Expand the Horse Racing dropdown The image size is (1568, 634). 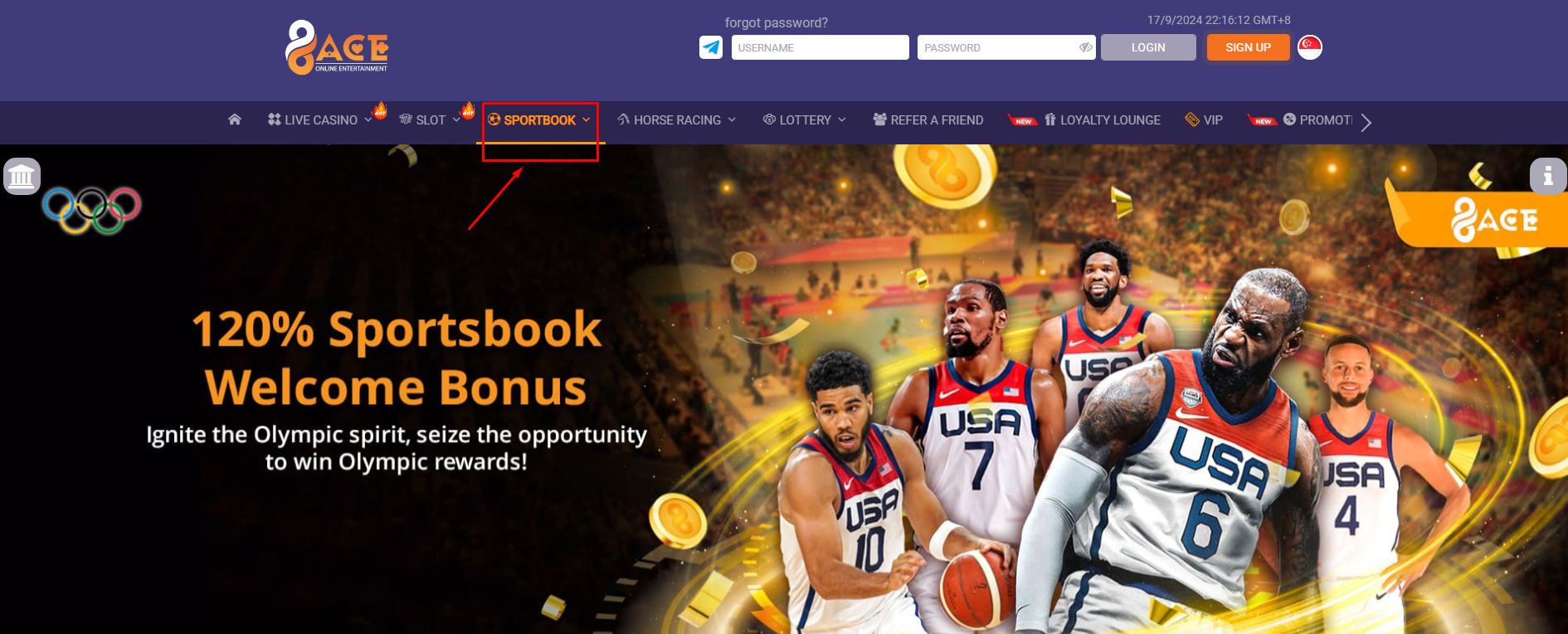pyautogui.click(x=732, y=120)
